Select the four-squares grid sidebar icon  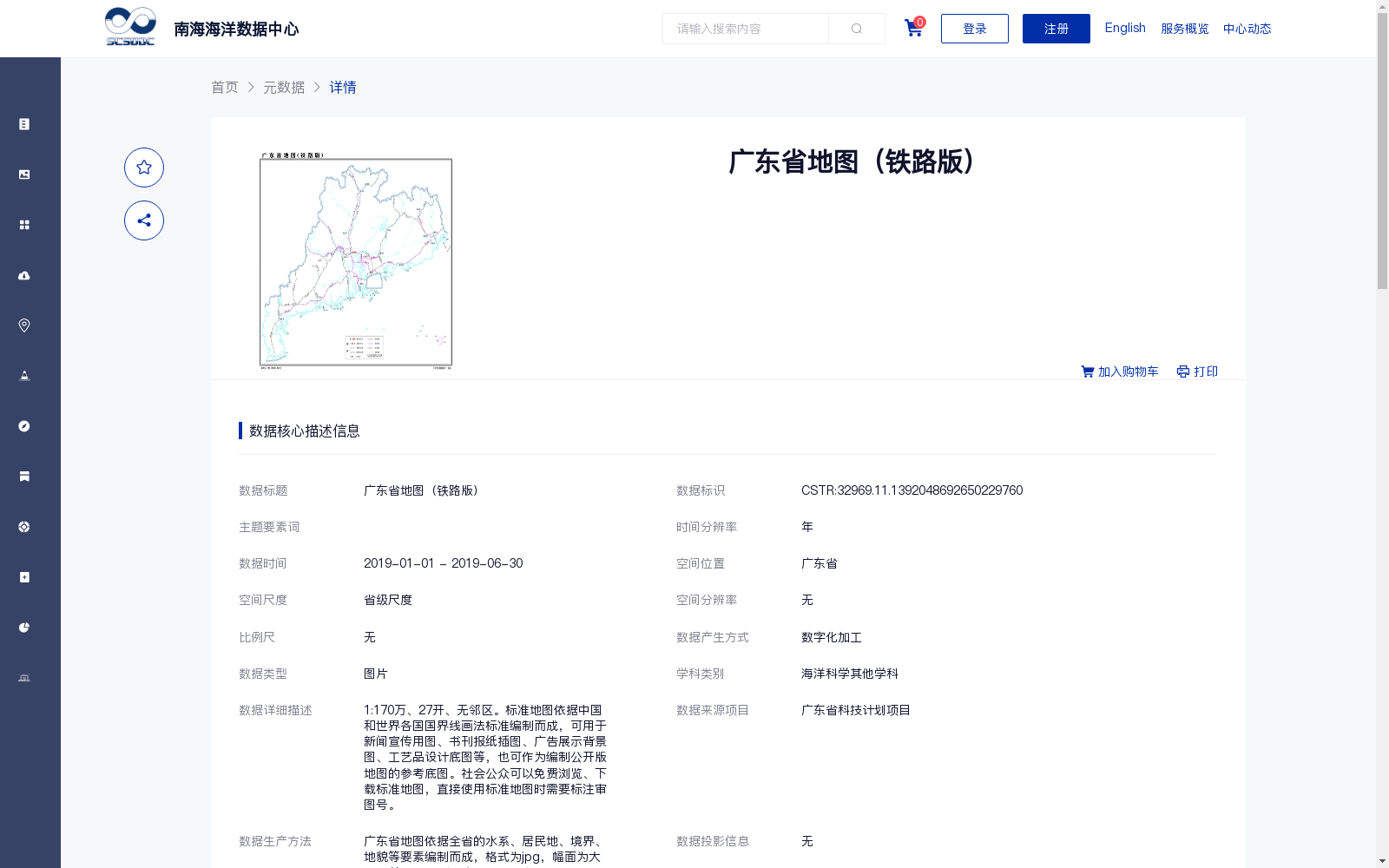tap(24, 225)
